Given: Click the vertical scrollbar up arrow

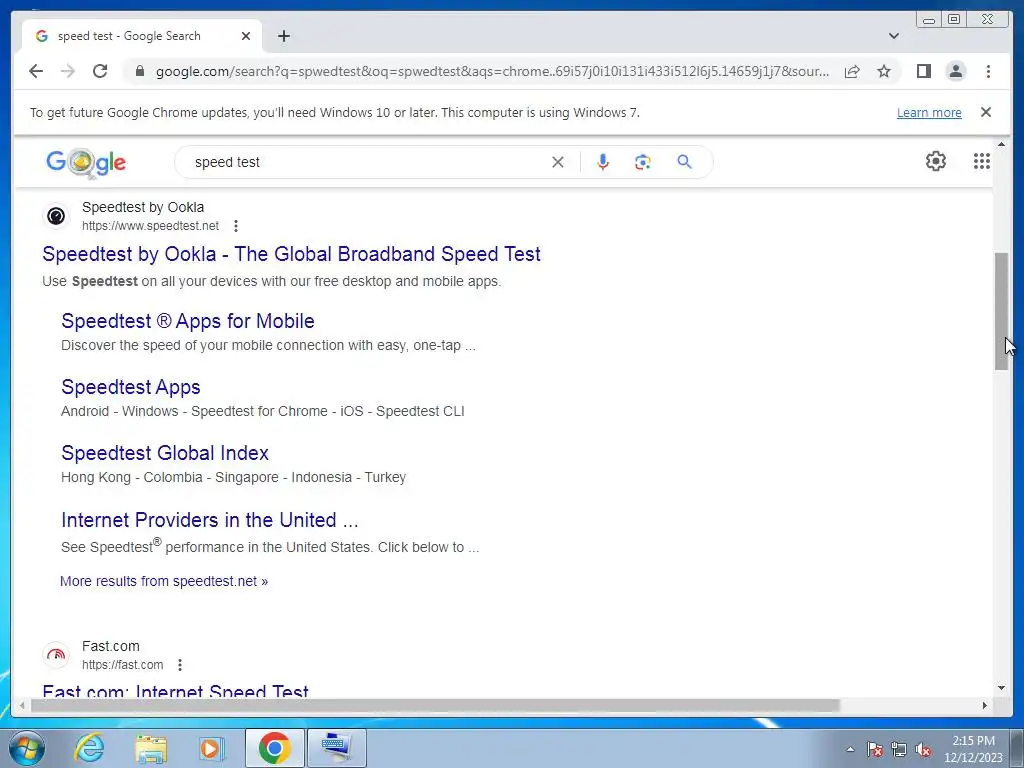Looking at the screenshot, I should 1001,144.
